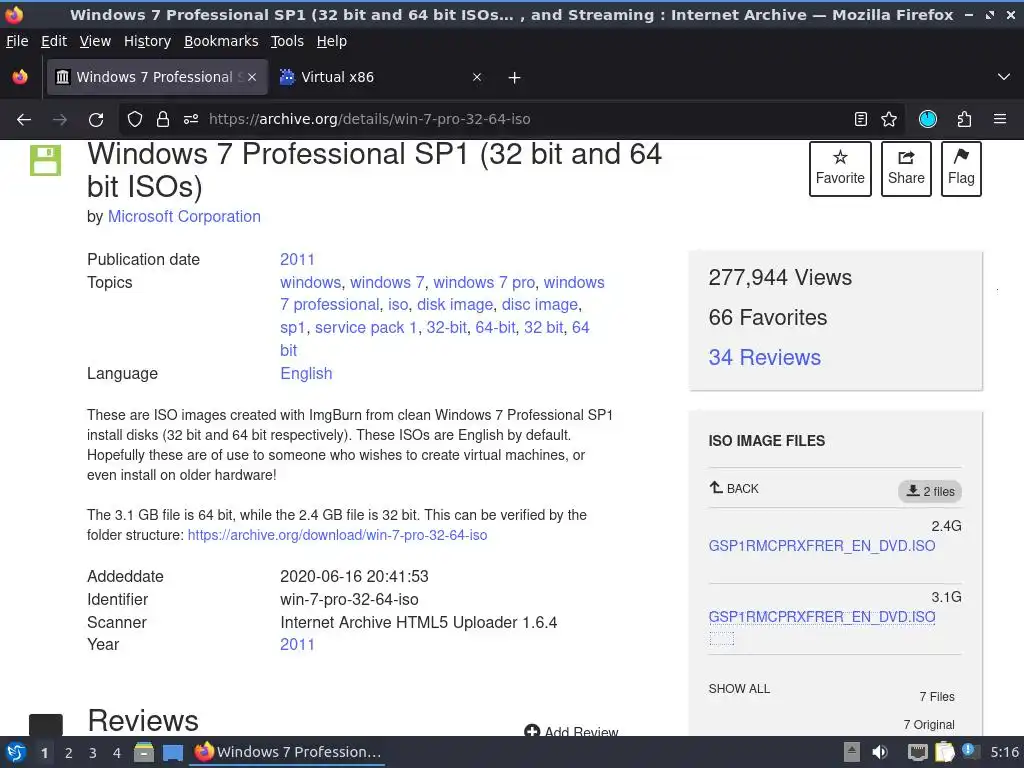Download the 3.1G GSP1RMCPRXFRER_EN_DVD.ISO
Viewport: 1024px width, 768px height.
822,616
